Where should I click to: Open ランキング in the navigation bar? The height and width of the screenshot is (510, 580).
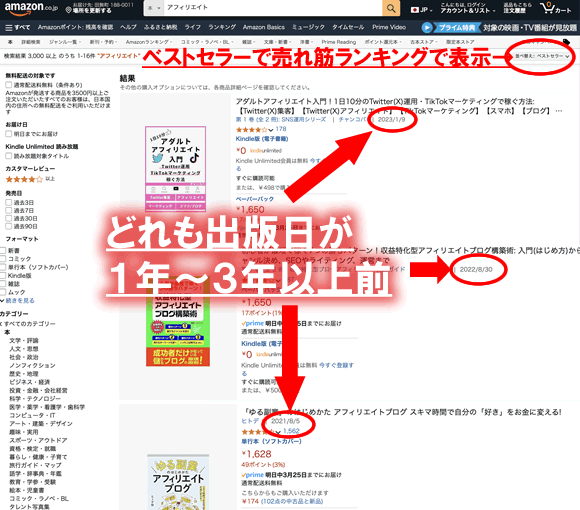coord(222,27)
